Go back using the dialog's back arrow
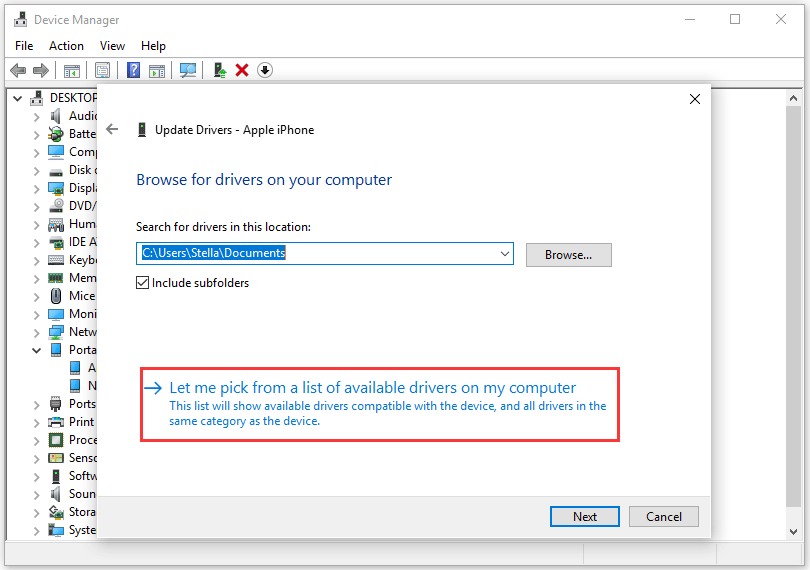The width and height of the screenshot is (810, 570). (x=112, y=129)
